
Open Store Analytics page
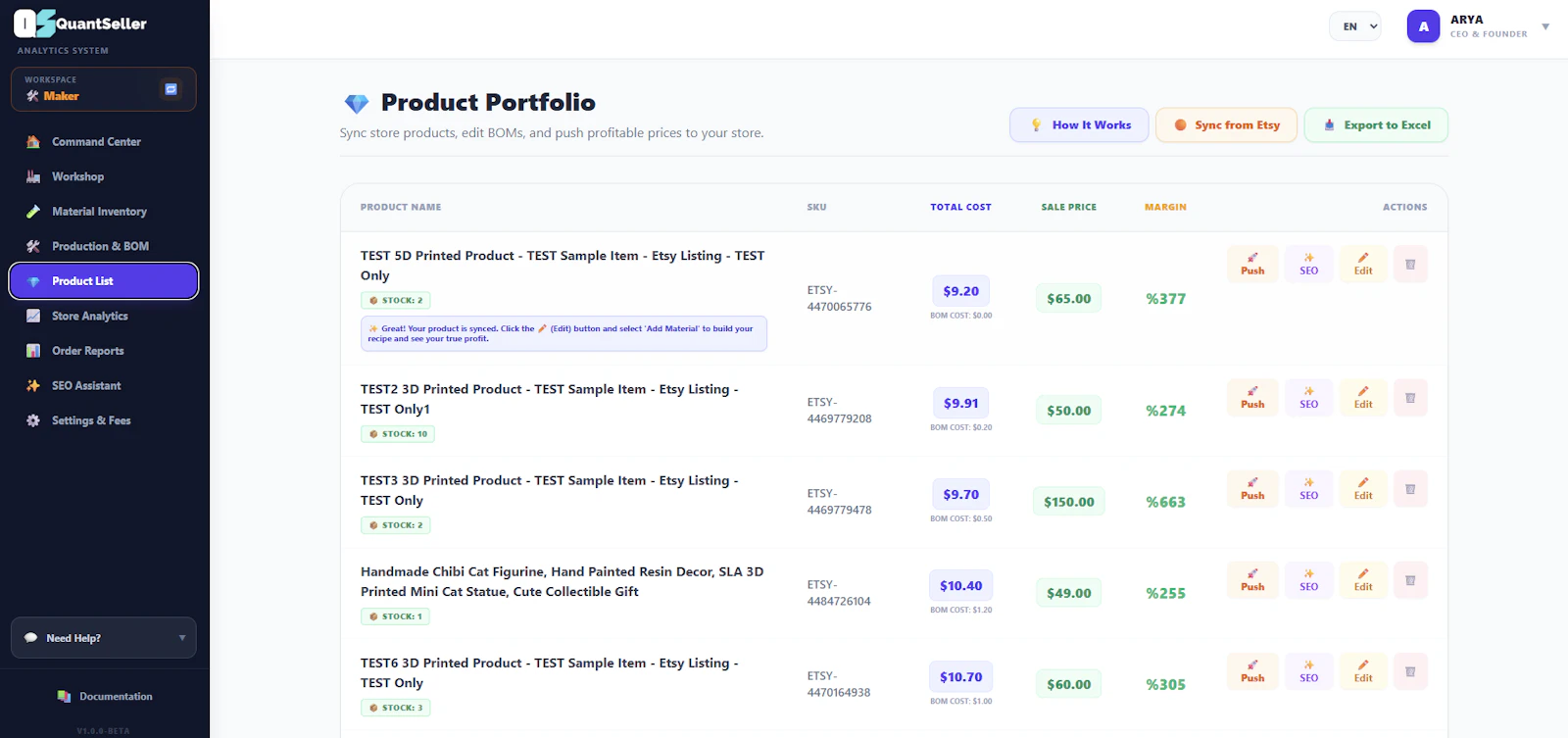104,316
